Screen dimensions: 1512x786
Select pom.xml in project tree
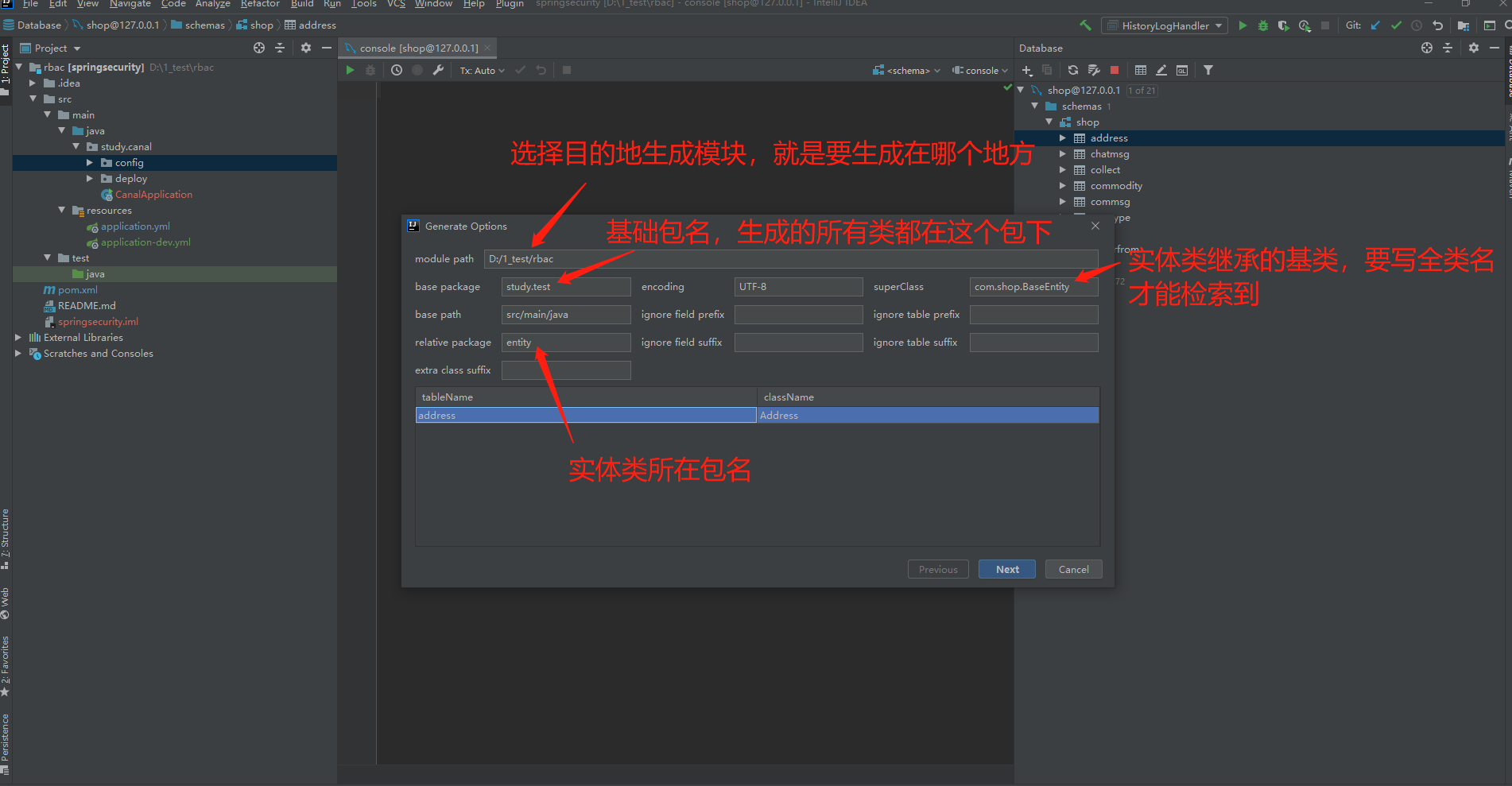(x=77, y=289)
